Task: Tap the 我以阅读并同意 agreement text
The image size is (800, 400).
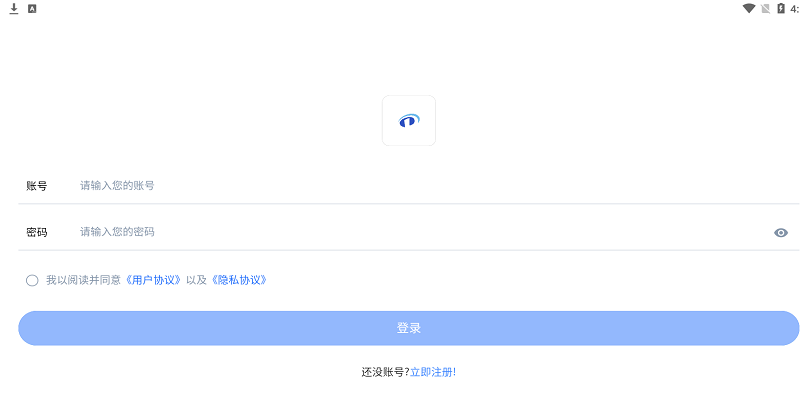Action: click(x=84, y=280)
